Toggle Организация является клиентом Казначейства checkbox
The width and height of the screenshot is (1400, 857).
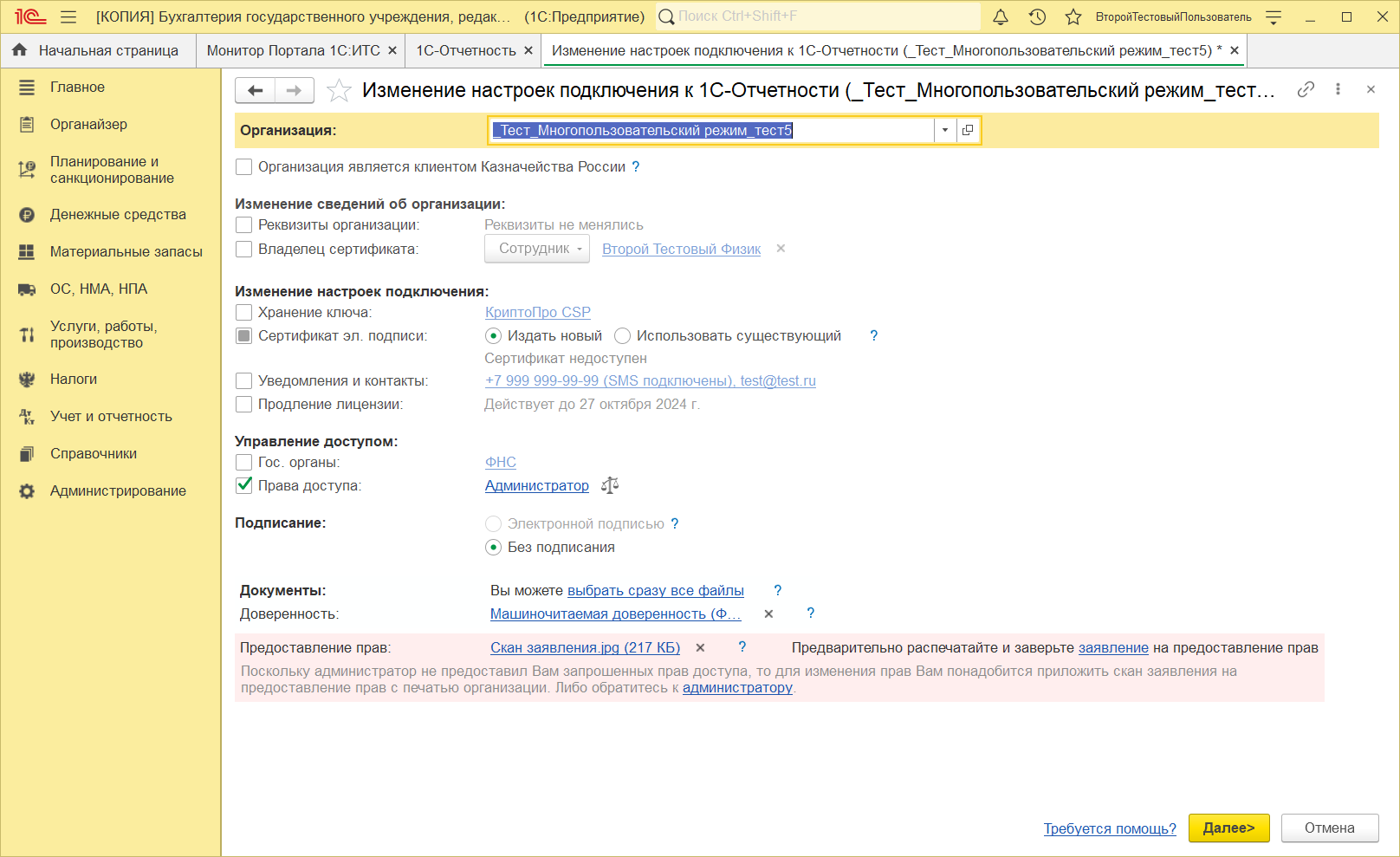(244, 166)
